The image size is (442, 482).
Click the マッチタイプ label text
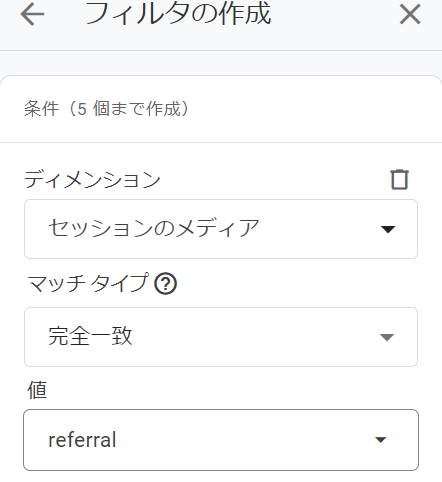88,283
